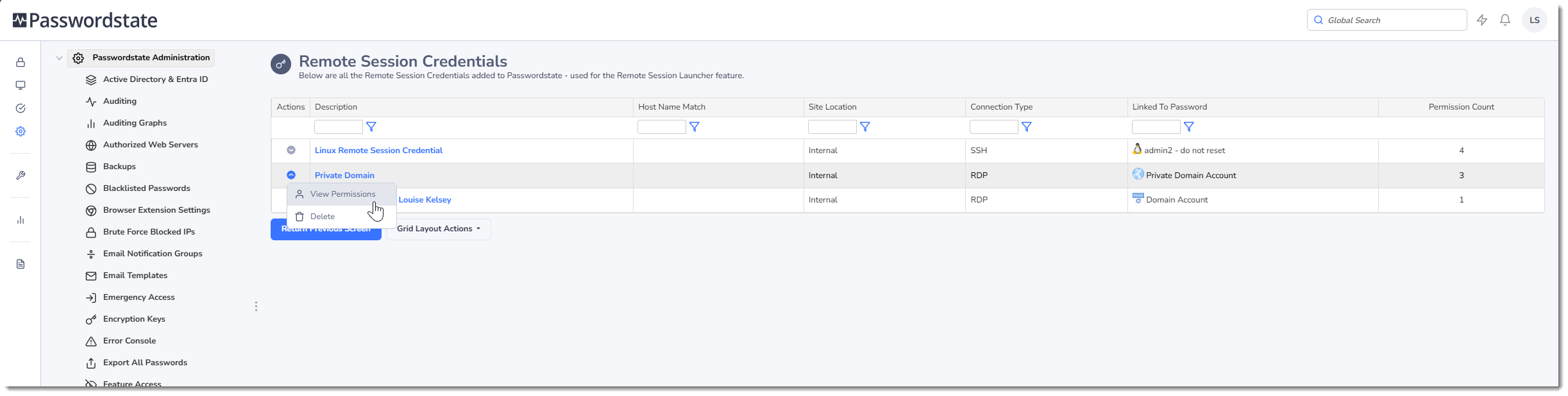Open Email Templates
The width and height of the screenshot is (1568, 396).
pos(135,276)
